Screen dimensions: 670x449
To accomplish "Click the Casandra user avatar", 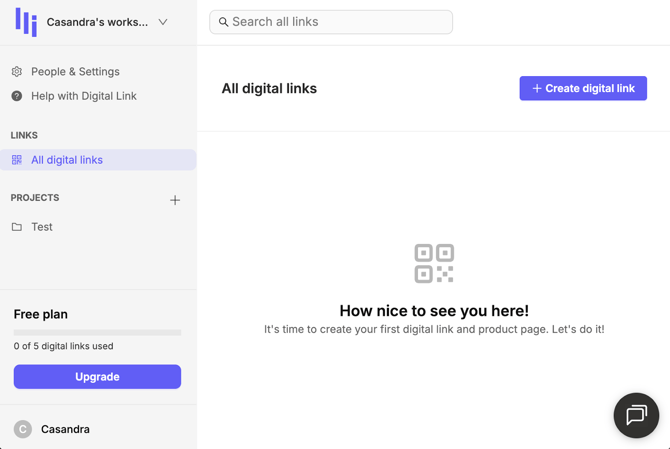I will click(23, 429).
